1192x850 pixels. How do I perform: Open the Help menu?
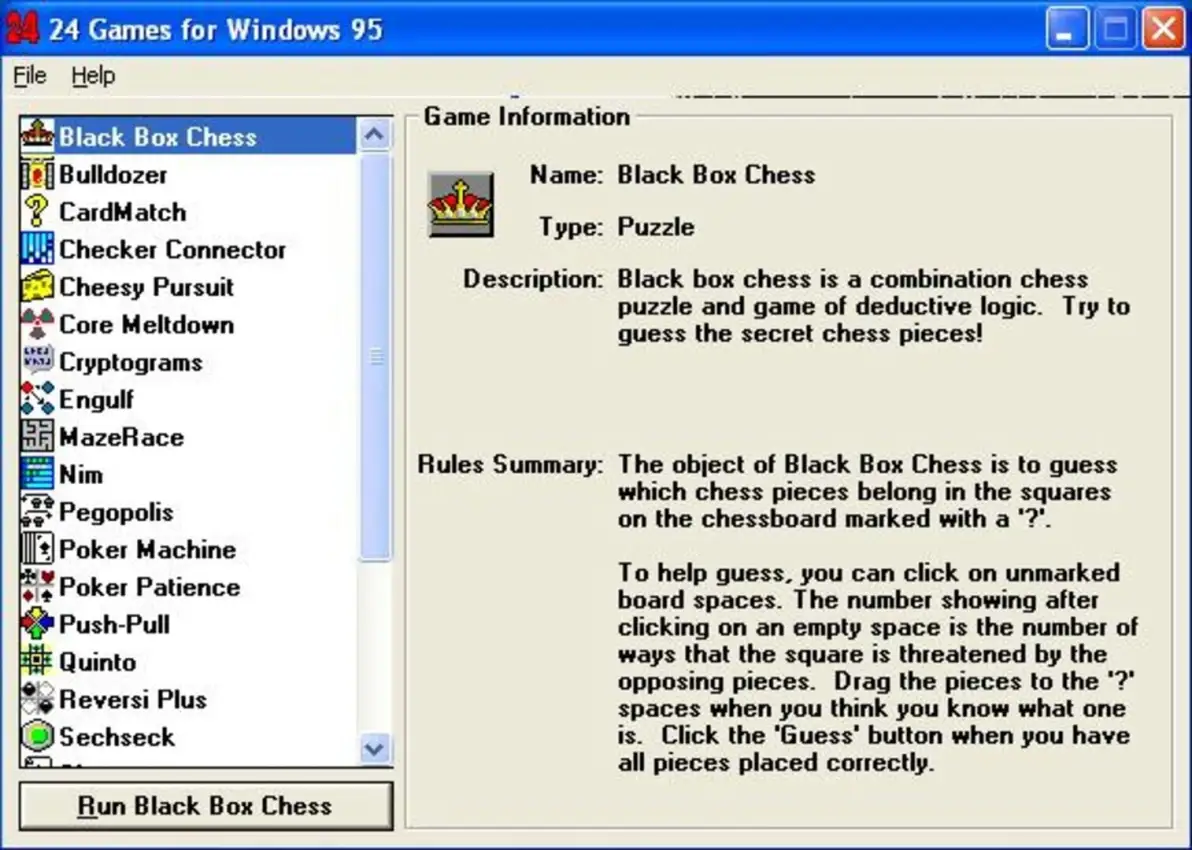point(93,75)
